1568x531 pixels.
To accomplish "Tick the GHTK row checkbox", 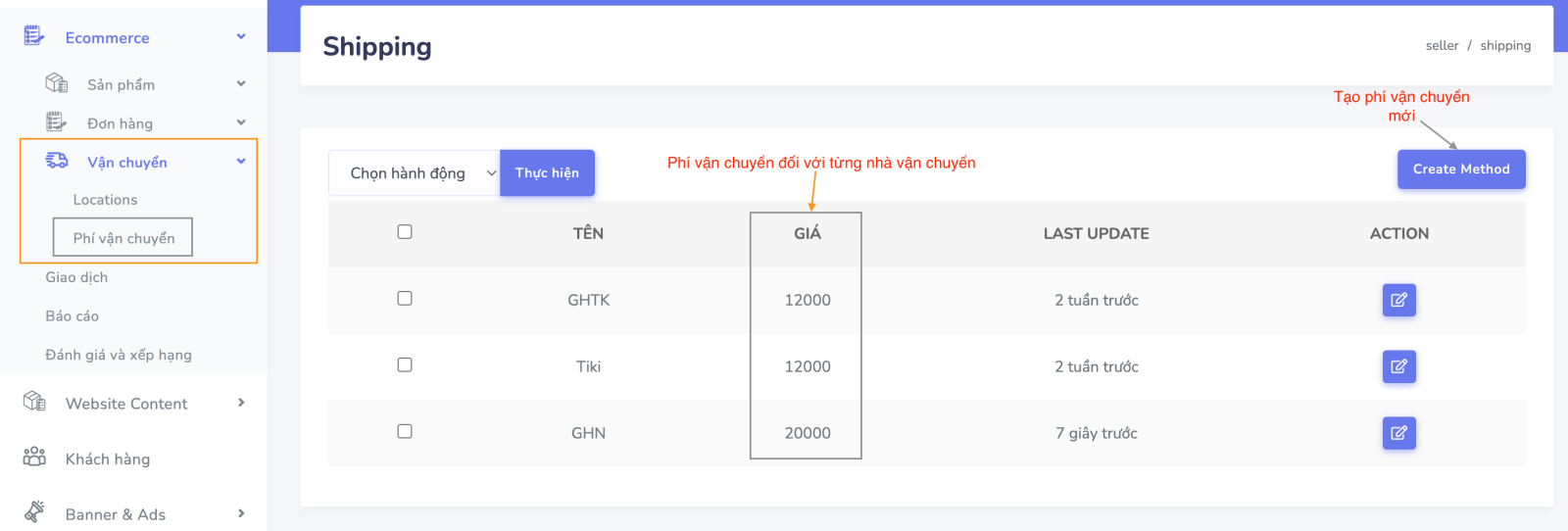I will point(405,298).
